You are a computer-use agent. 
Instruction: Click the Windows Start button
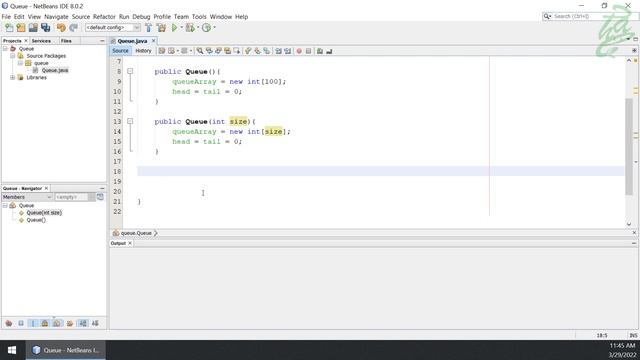click(x=12, y=350)
